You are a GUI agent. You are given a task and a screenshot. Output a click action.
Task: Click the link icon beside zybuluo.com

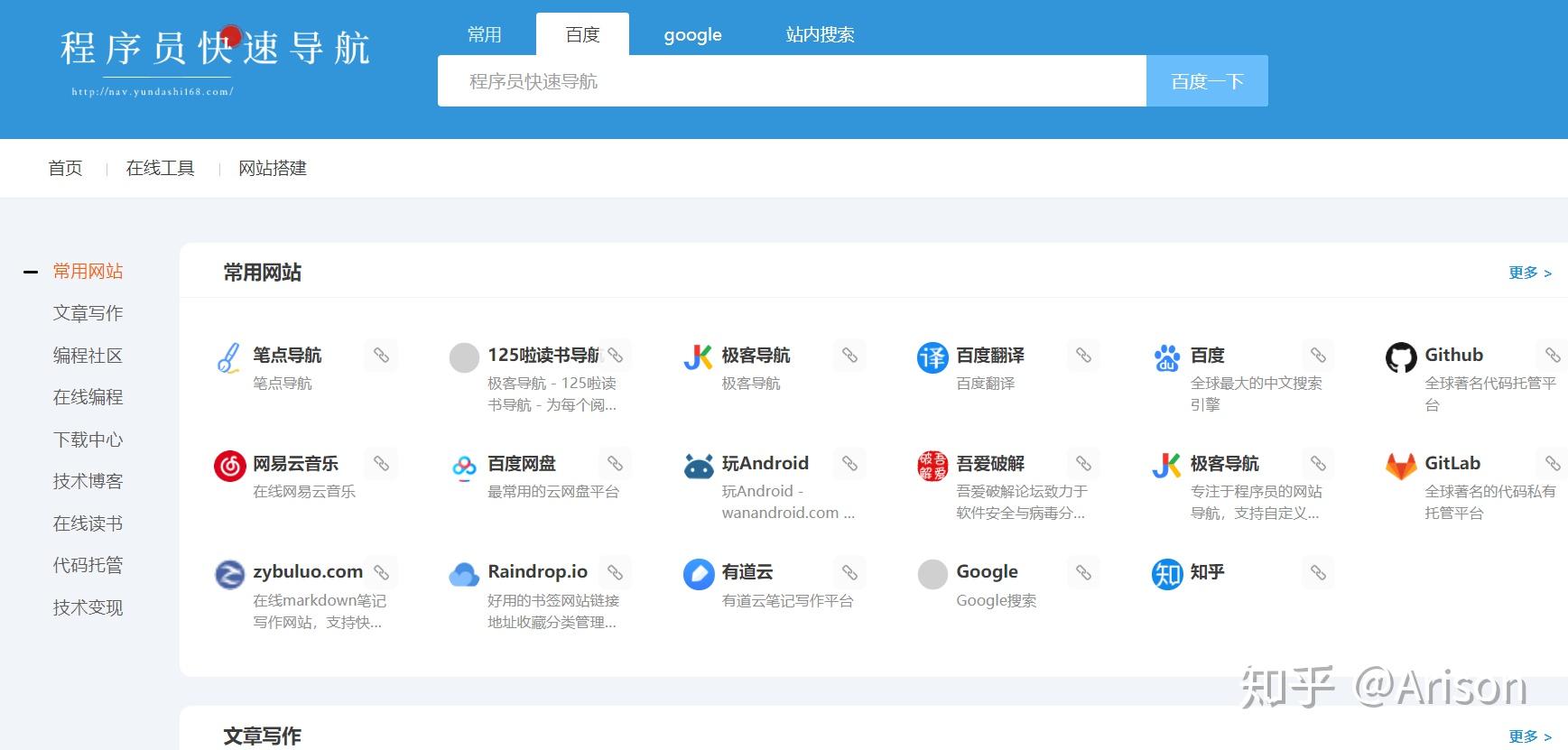[x=381, y=572]
